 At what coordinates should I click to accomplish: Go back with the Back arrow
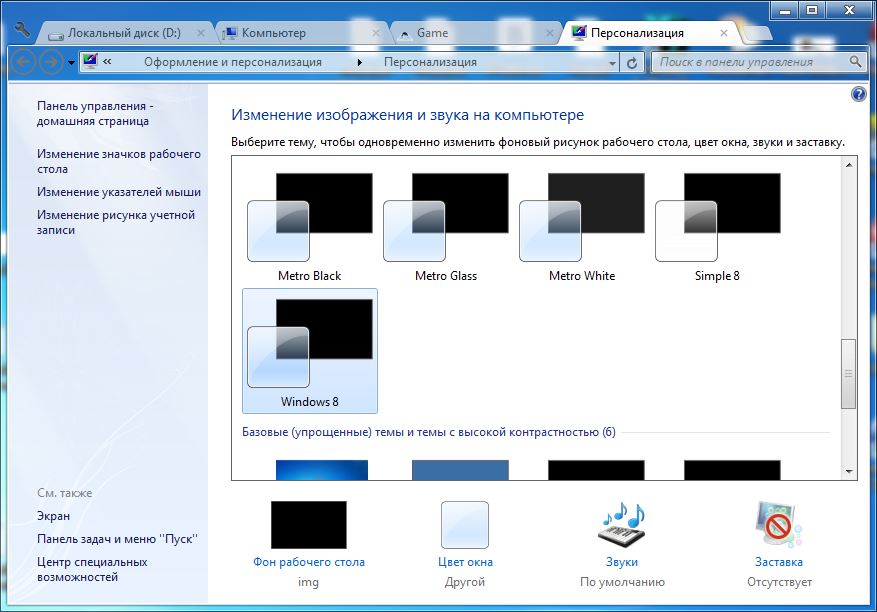tap(23, 62)
